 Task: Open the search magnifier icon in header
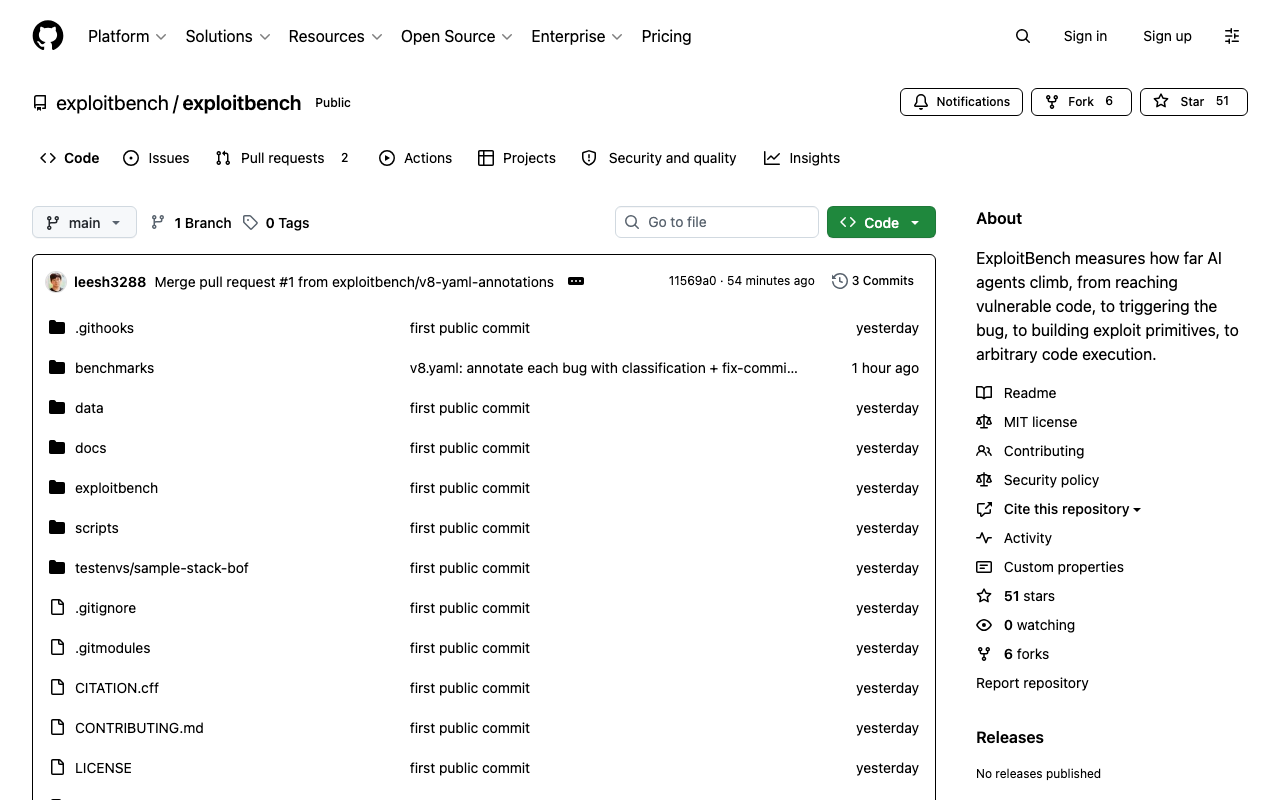coord(1022,36)
